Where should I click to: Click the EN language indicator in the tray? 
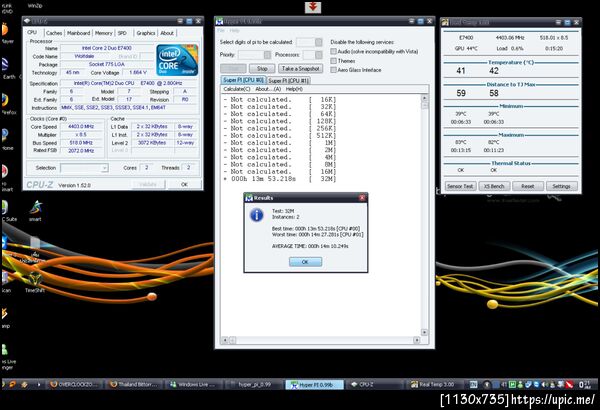[x=473, y=385]
